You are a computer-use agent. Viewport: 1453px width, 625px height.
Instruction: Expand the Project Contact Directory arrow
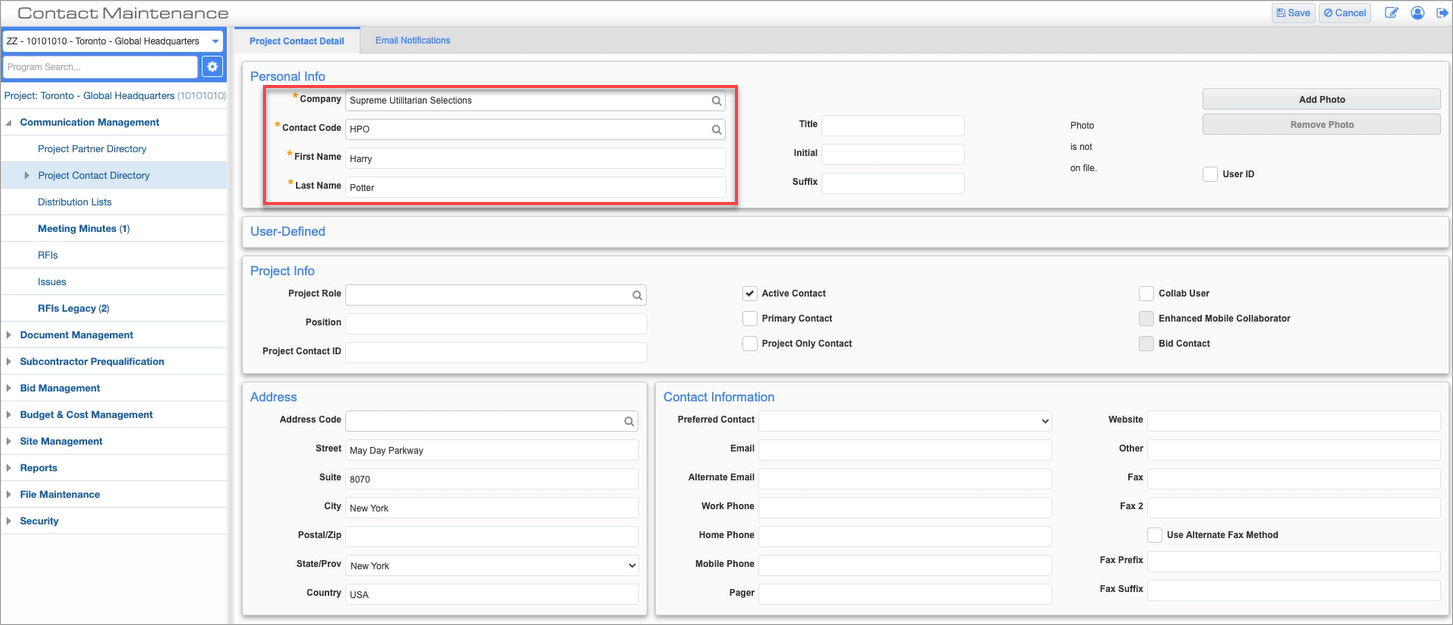(27, 176)
